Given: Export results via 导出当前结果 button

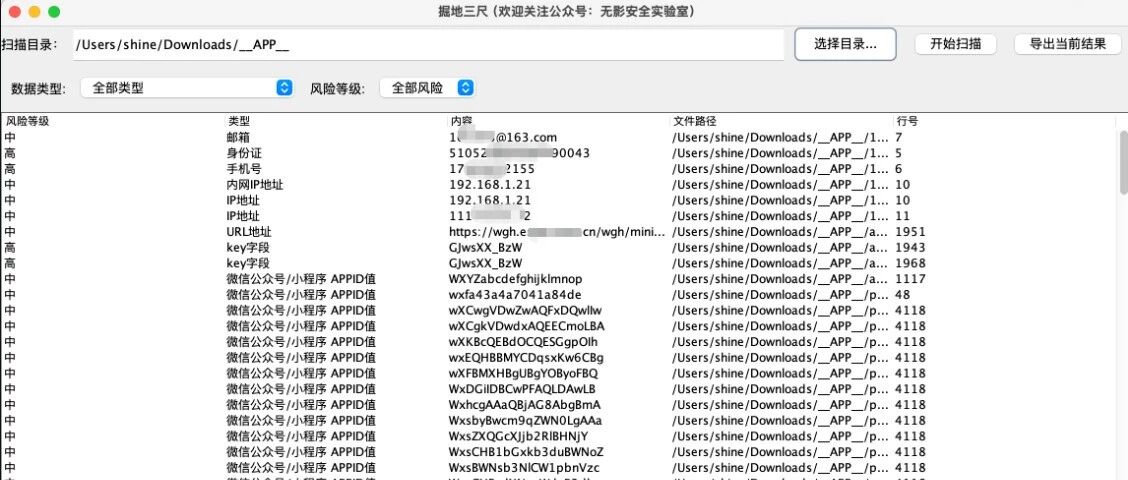Looking at the screenshot, I should [1068, 44].
